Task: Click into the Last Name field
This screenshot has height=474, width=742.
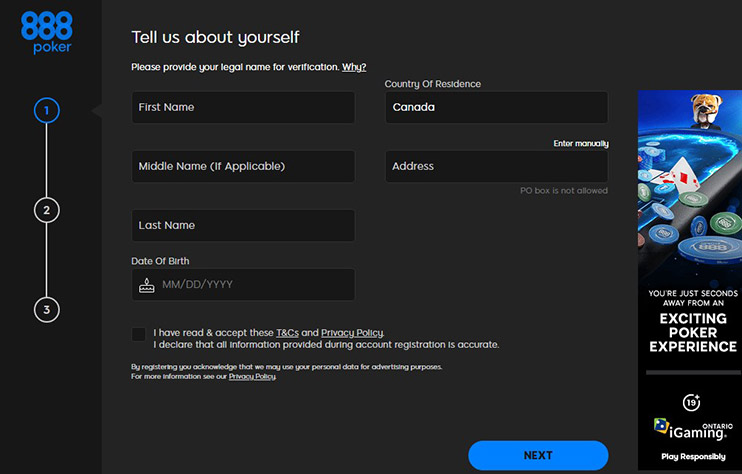Action: tap(243, 225)
